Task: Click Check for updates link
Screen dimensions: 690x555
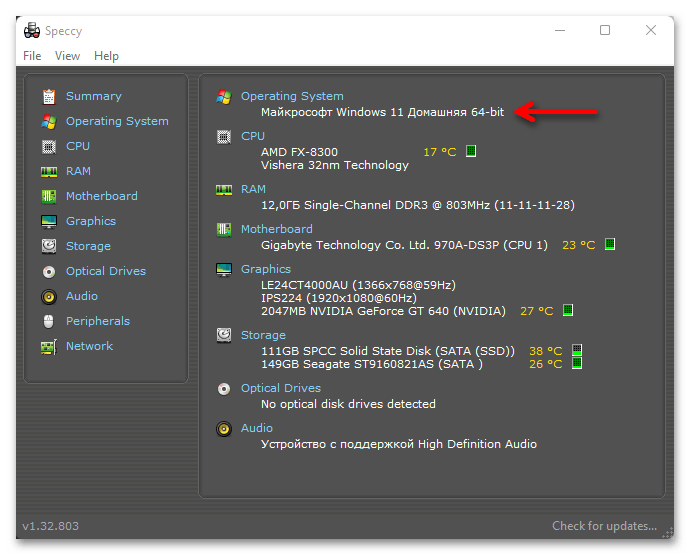Action: click(x=604, y=526)
